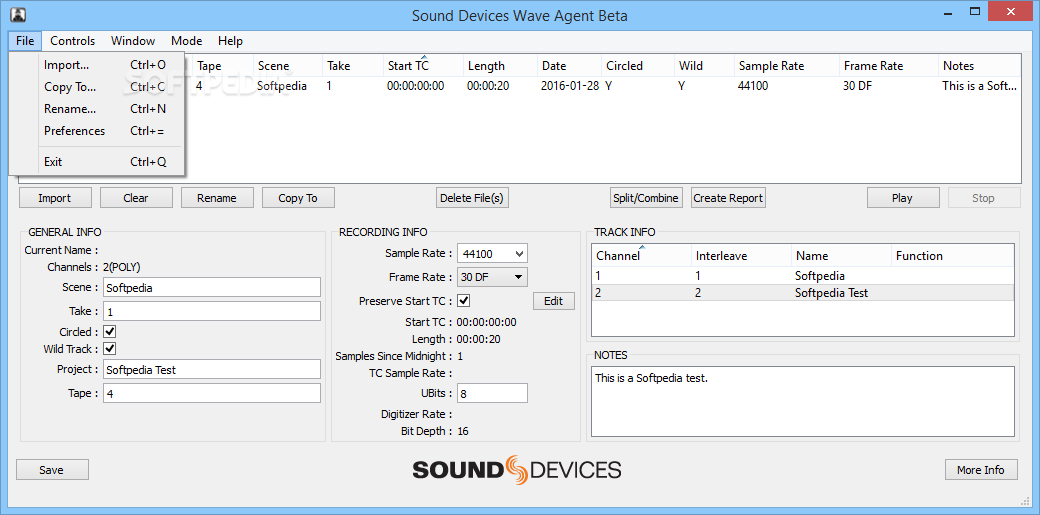Sort file list by Scene column header
Screen dimensions: 1040x515
click(x=288, y=66)
